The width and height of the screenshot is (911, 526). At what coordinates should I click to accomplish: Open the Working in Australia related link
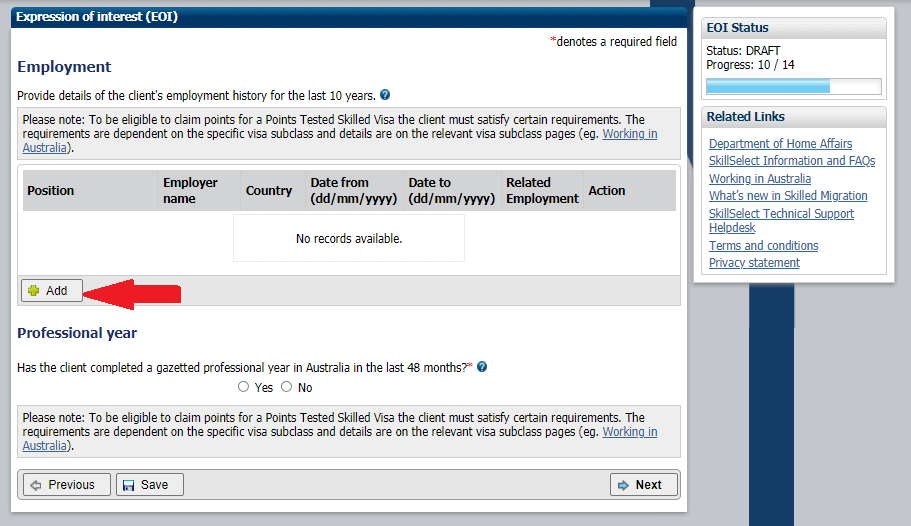click(759, 179)
